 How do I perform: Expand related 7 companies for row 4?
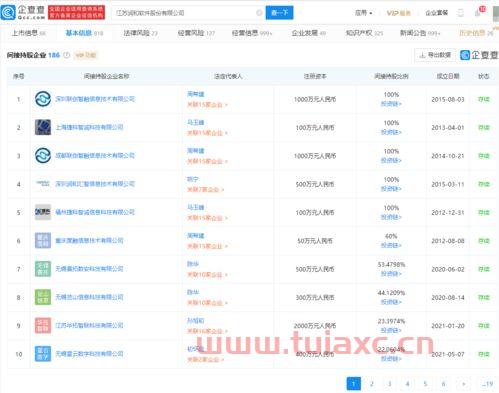(205, 190)
